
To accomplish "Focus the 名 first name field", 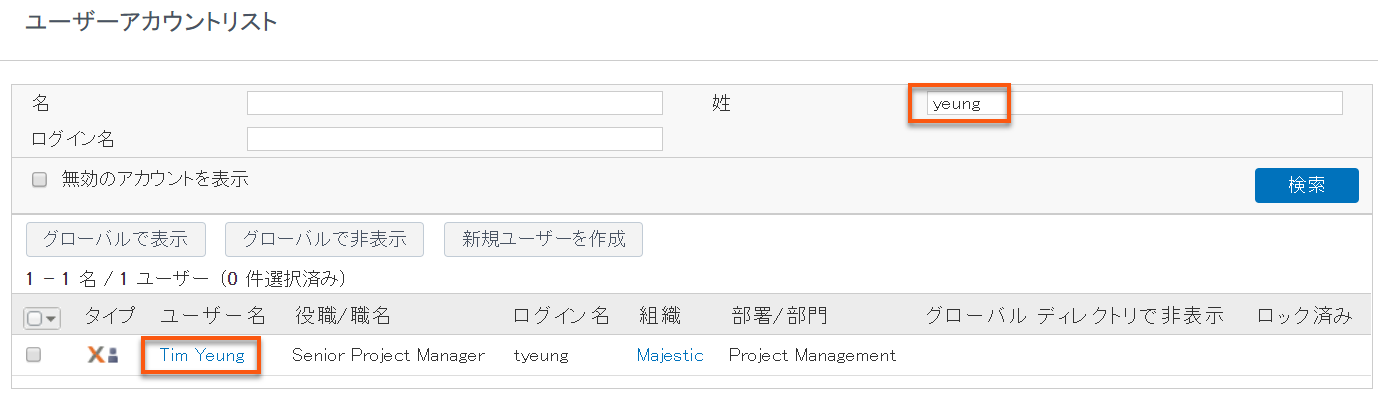I will click(455, 103).
